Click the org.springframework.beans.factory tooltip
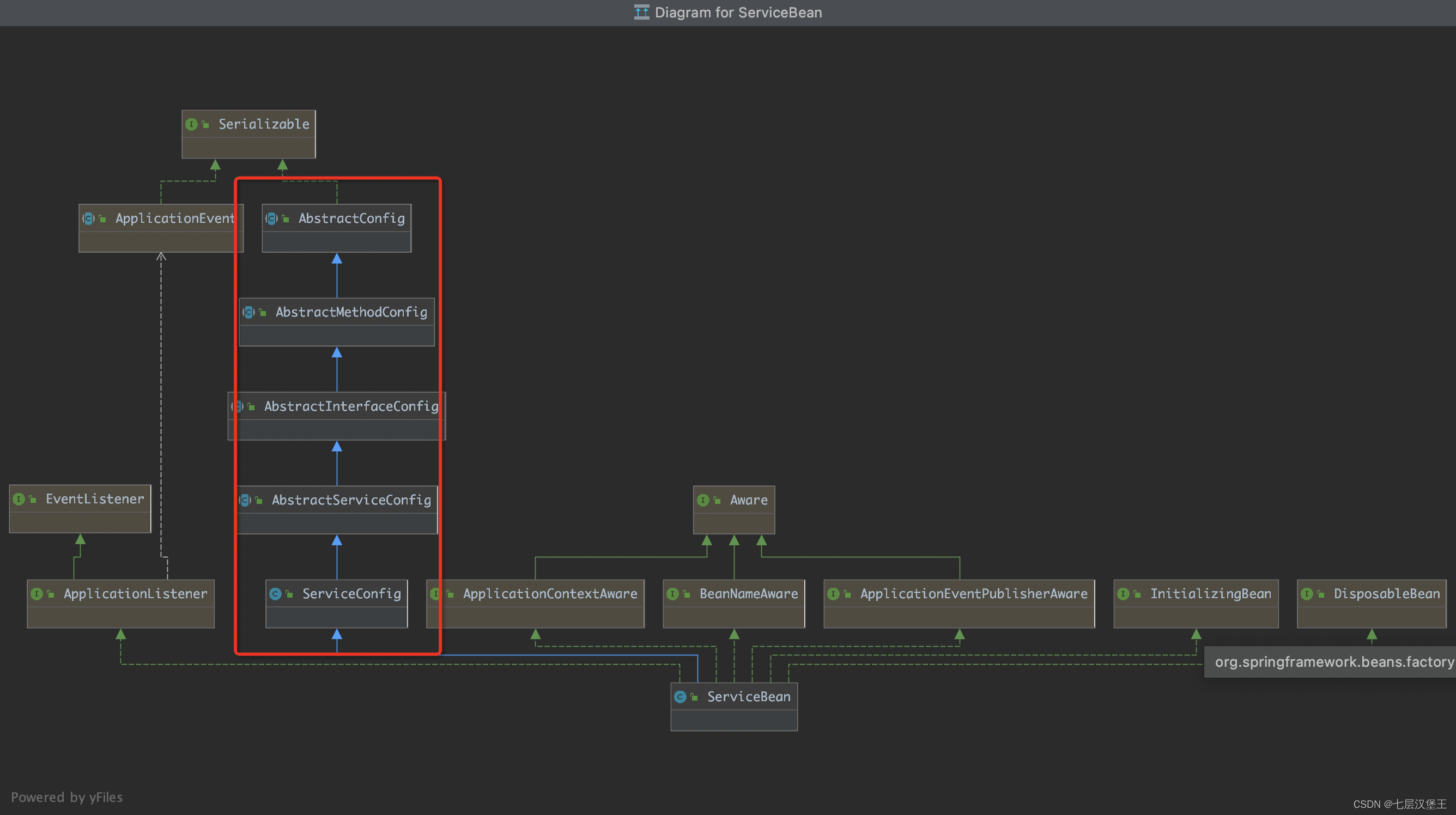Viewport: 1456px width, 815px height. [1333, 662]
